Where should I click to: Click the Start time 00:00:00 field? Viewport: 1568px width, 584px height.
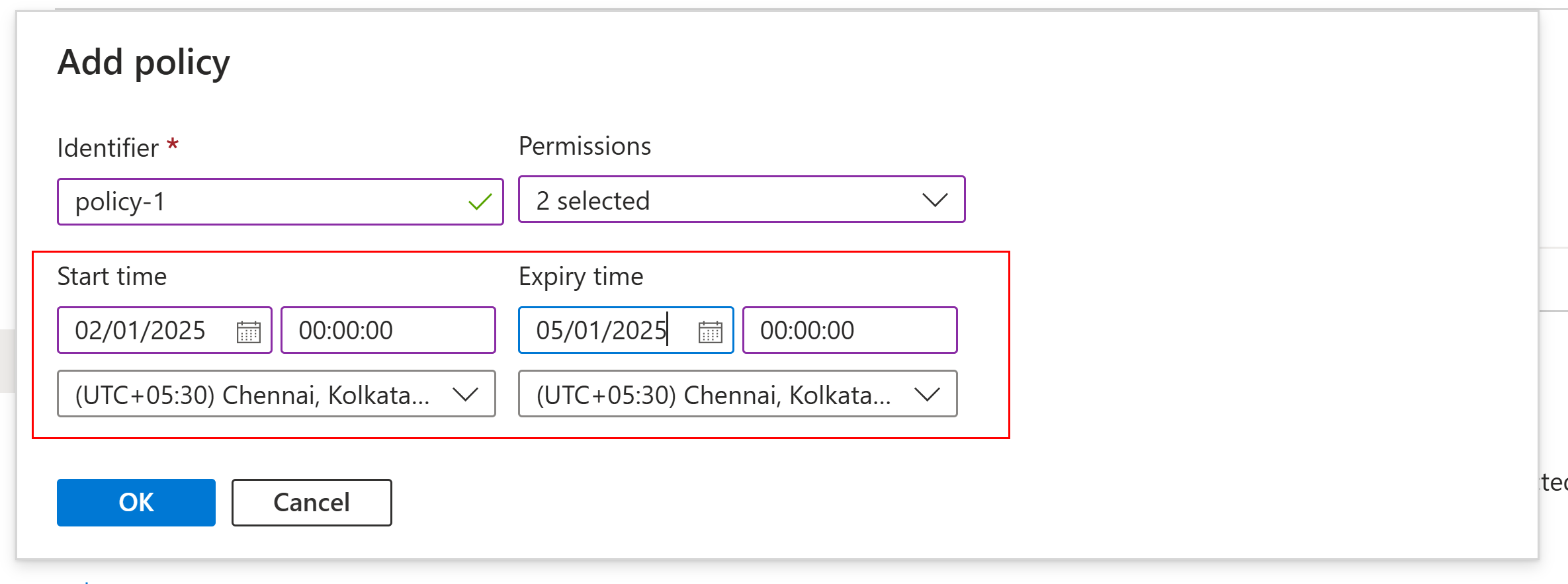pyautogui.click(x=388, y=330)
